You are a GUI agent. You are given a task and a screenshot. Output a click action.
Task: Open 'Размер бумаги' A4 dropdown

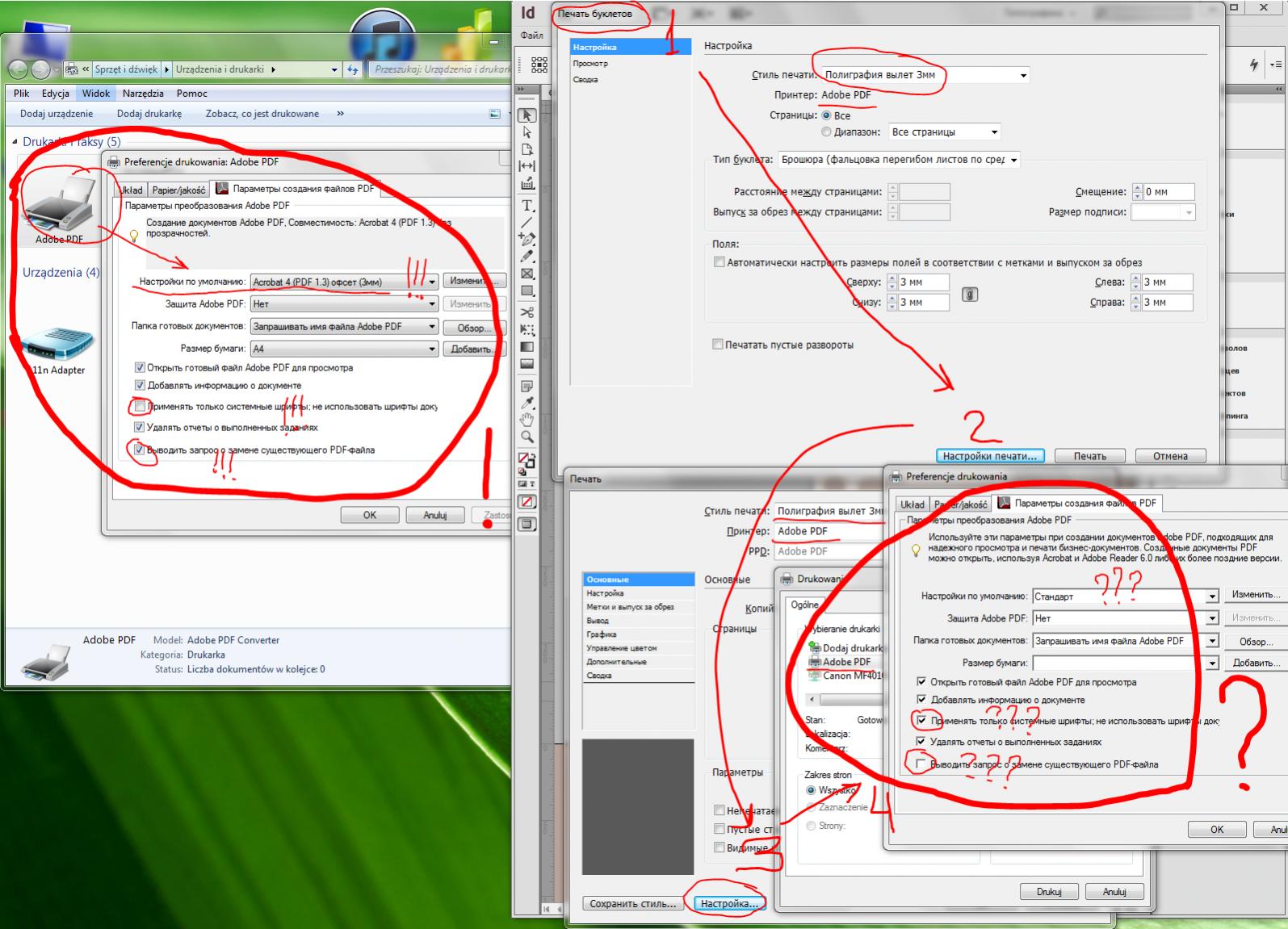[345, 349]
